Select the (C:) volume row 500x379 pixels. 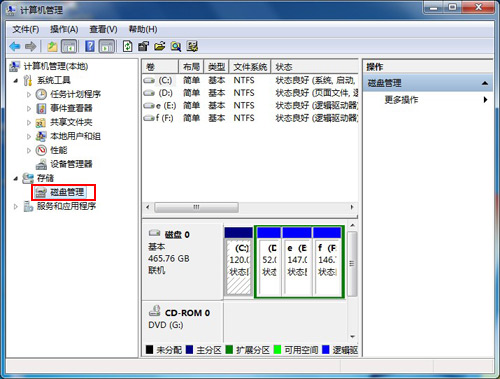250,80
